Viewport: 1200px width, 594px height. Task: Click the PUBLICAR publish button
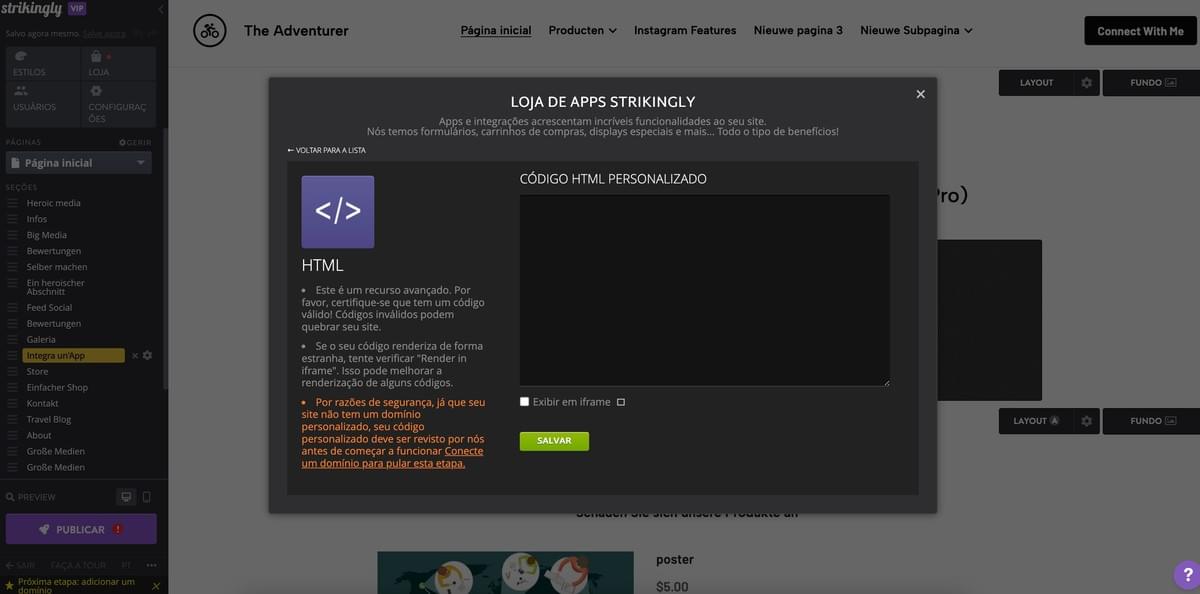pos(81,529)
